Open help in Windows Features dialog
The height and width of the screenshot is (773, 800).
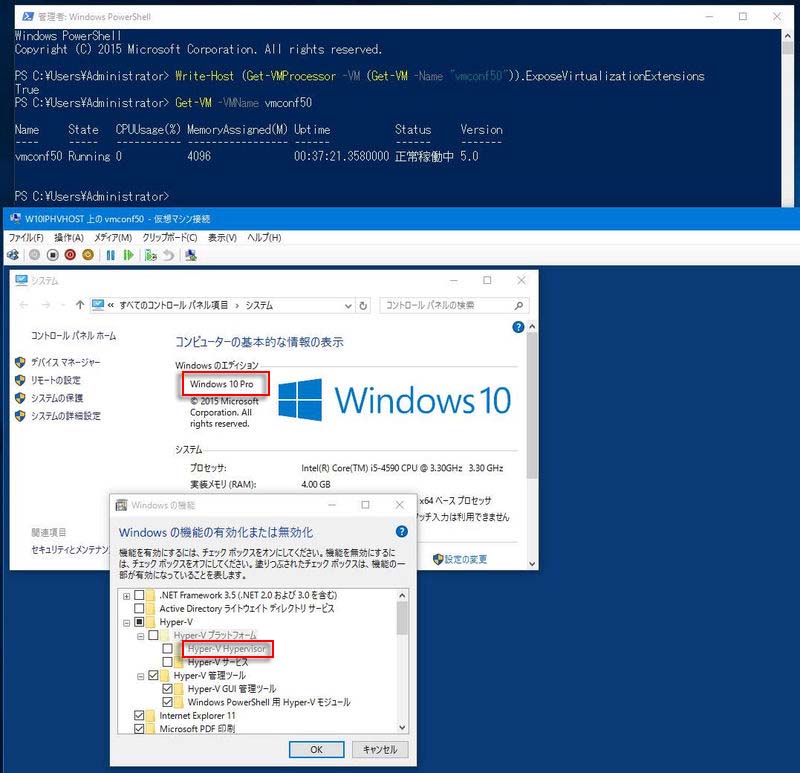pos(402,532)
